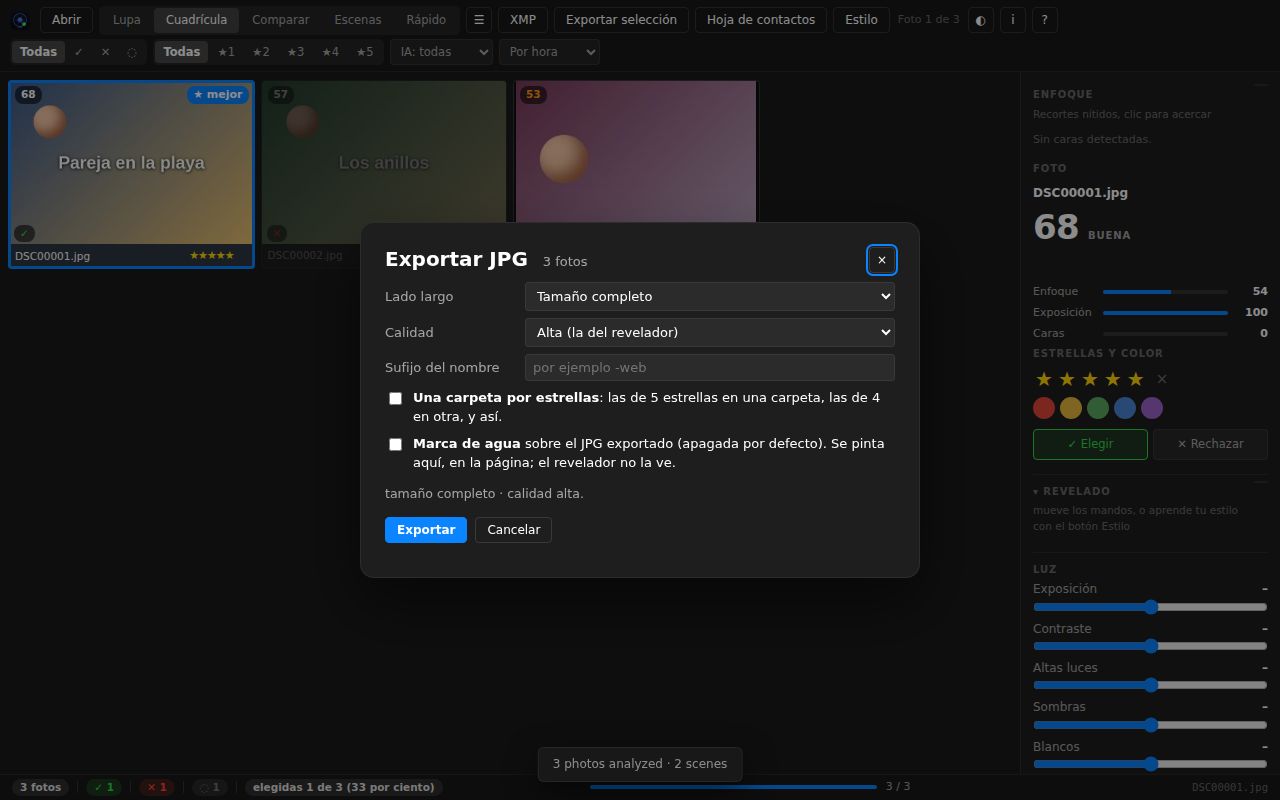Click the blue Exportar button
This screenshot has height=800, width=1280.
426,530
